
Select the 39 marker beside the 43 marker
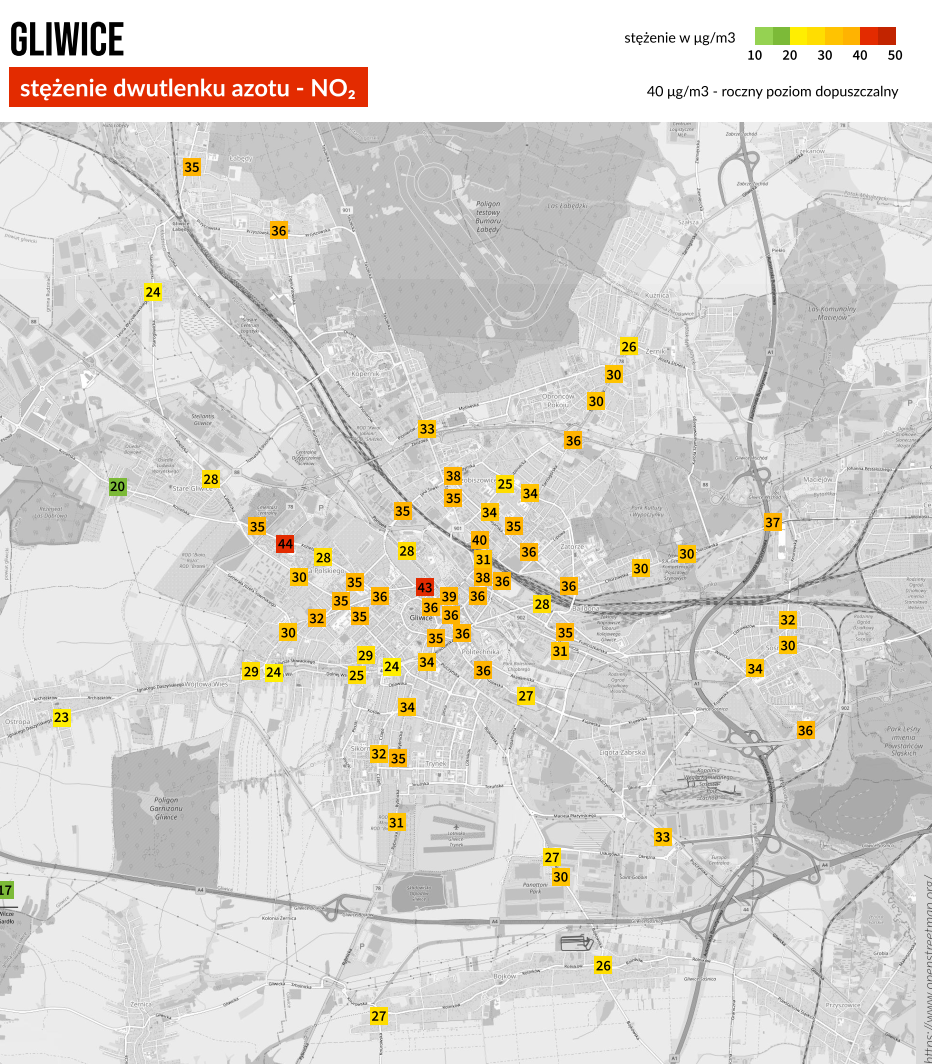click(449, 596)
